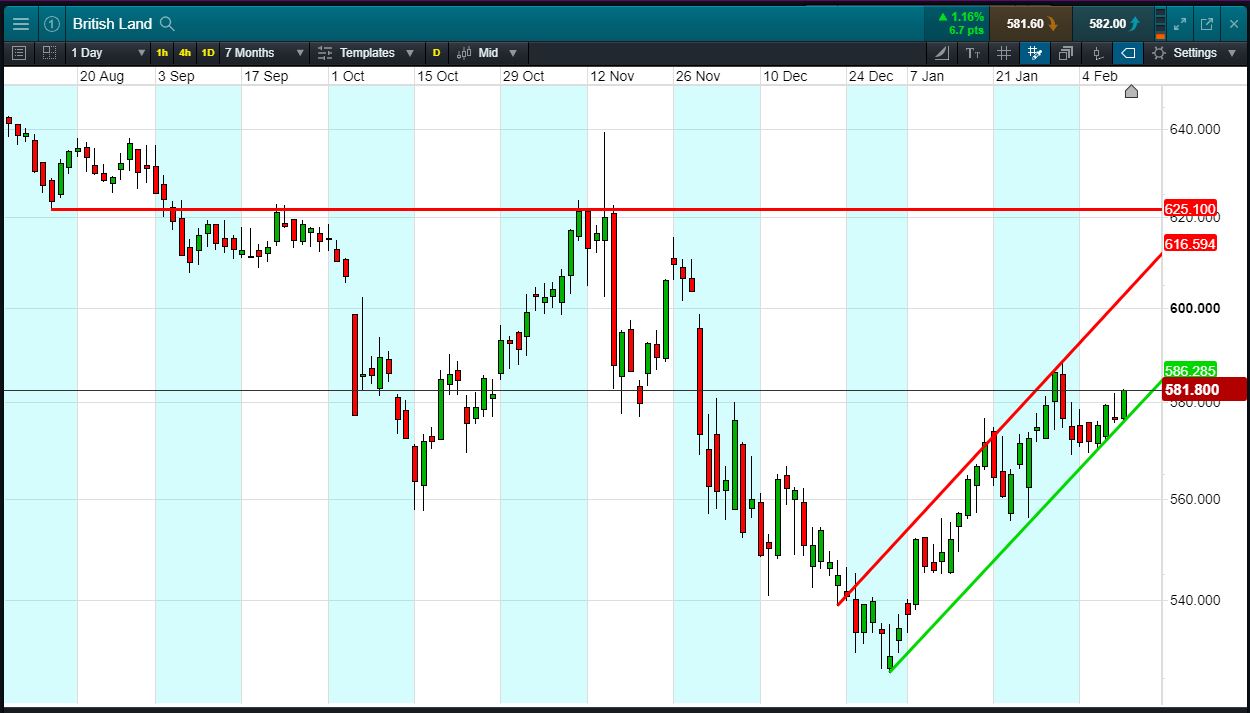The height and width of the screenshot is (713, 1250).
Task: Click the 4 Feb date label
Action: [x=1100, y=76]
